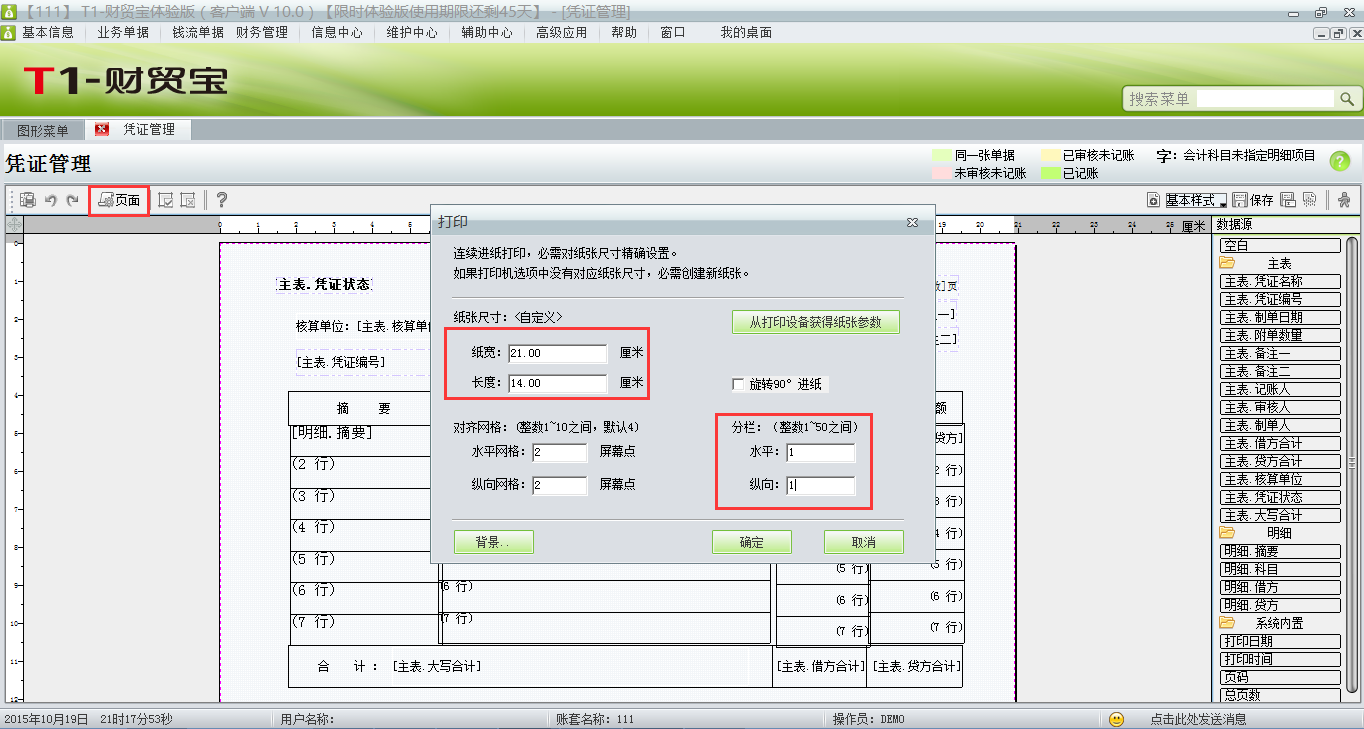The width and height of the screenshot is (1364, 729).
Task: Close the 凭证管理 tab via red icon
Action: click(102, 130)
